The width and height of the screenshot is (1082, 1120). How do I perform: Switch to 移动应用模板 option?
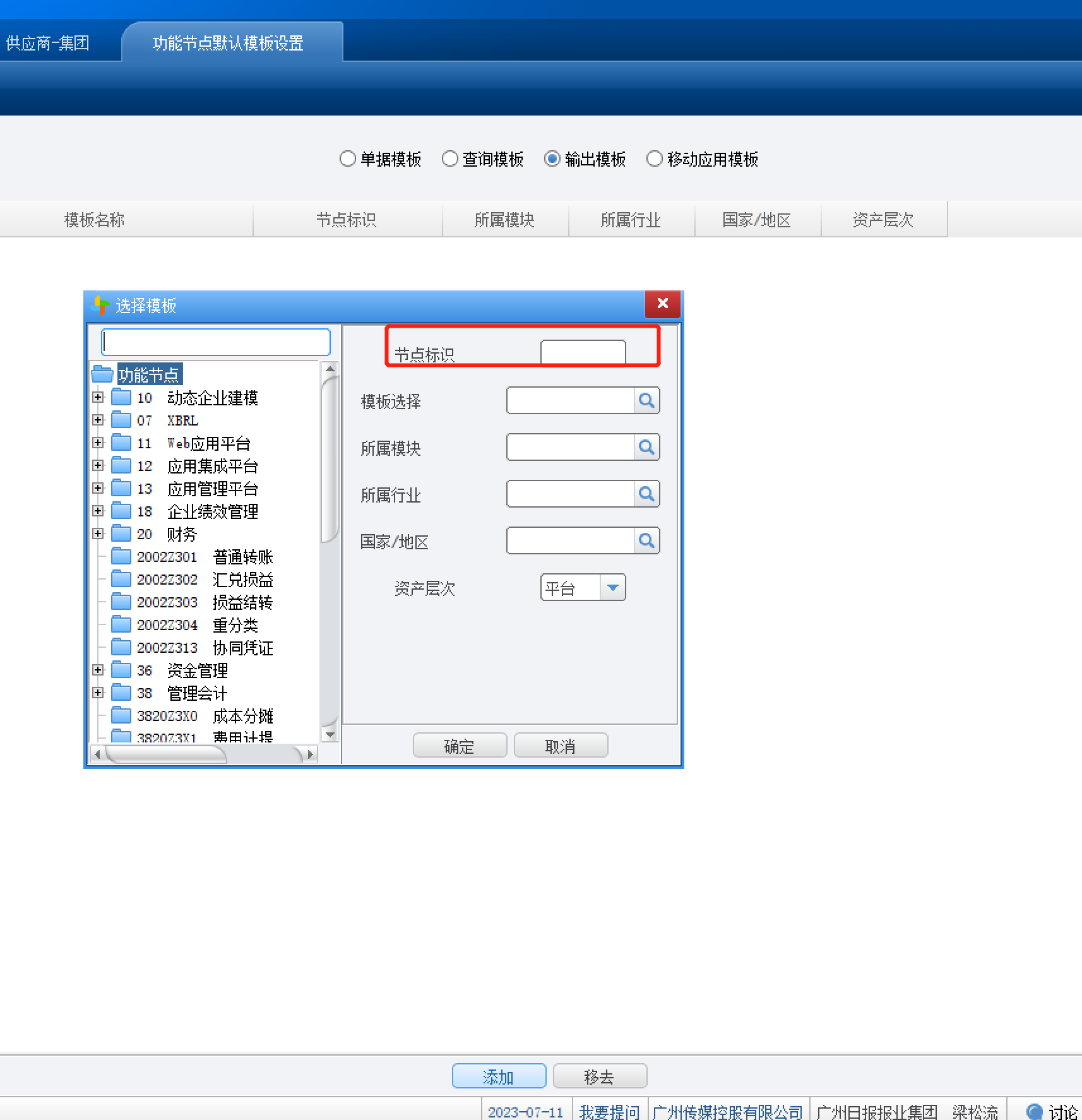pos(655,159)
